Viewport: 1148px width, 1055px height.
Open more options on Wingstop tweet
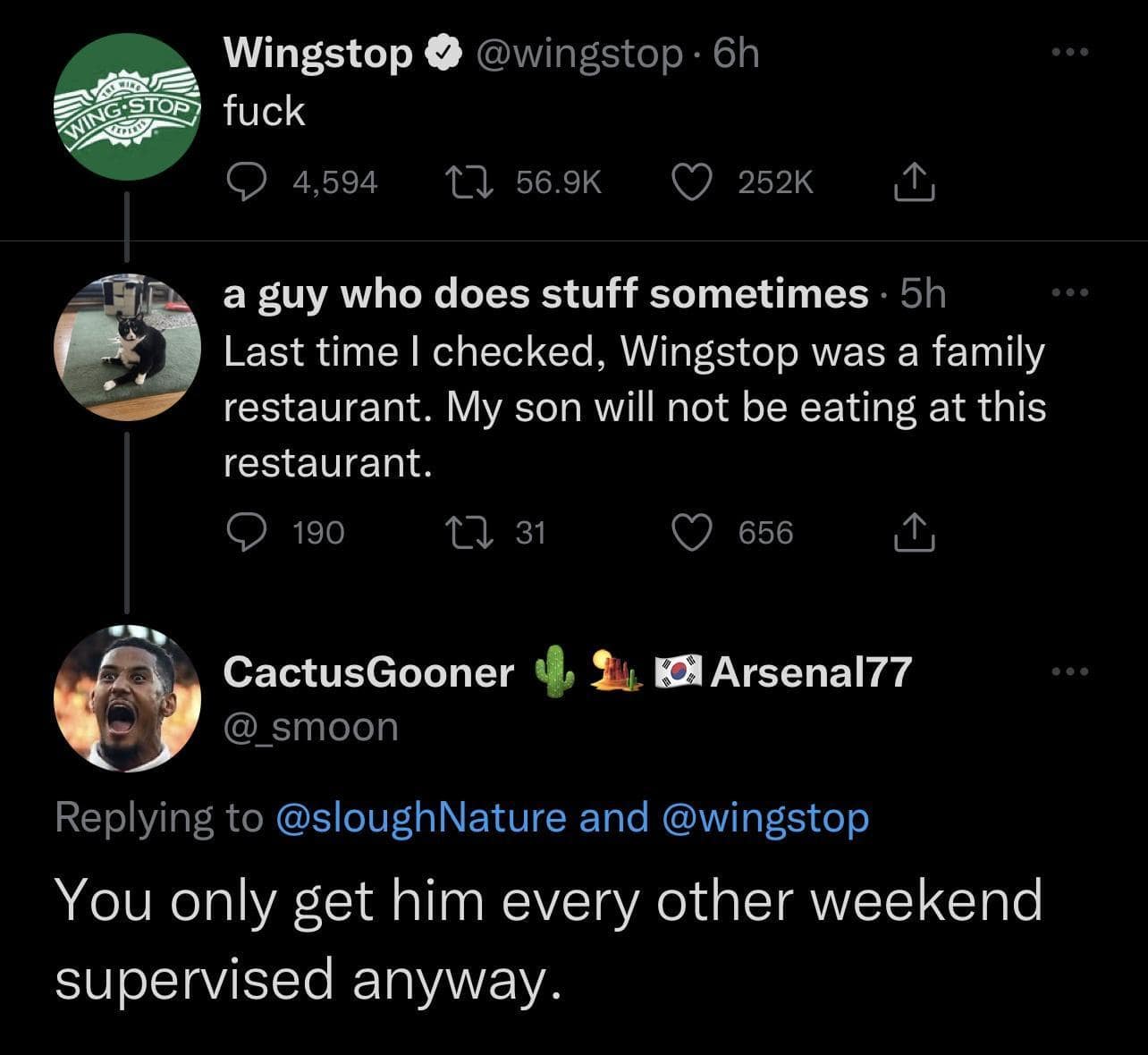tap(1070, 54)
